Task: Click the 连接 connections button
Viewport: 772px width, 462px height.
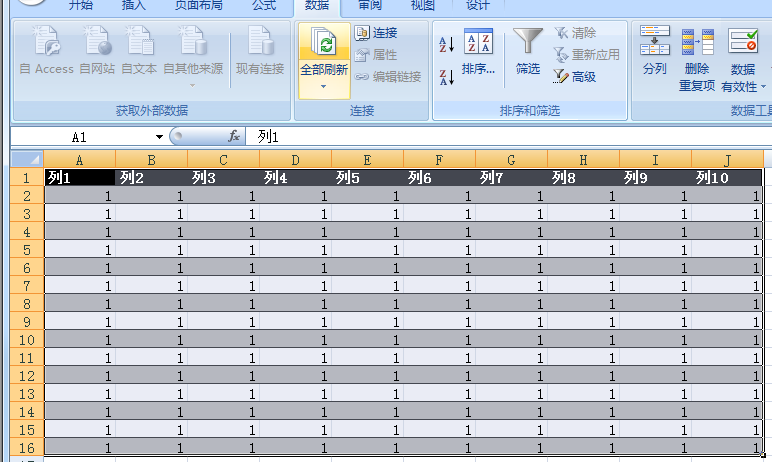Action: (x=376, y=33)
